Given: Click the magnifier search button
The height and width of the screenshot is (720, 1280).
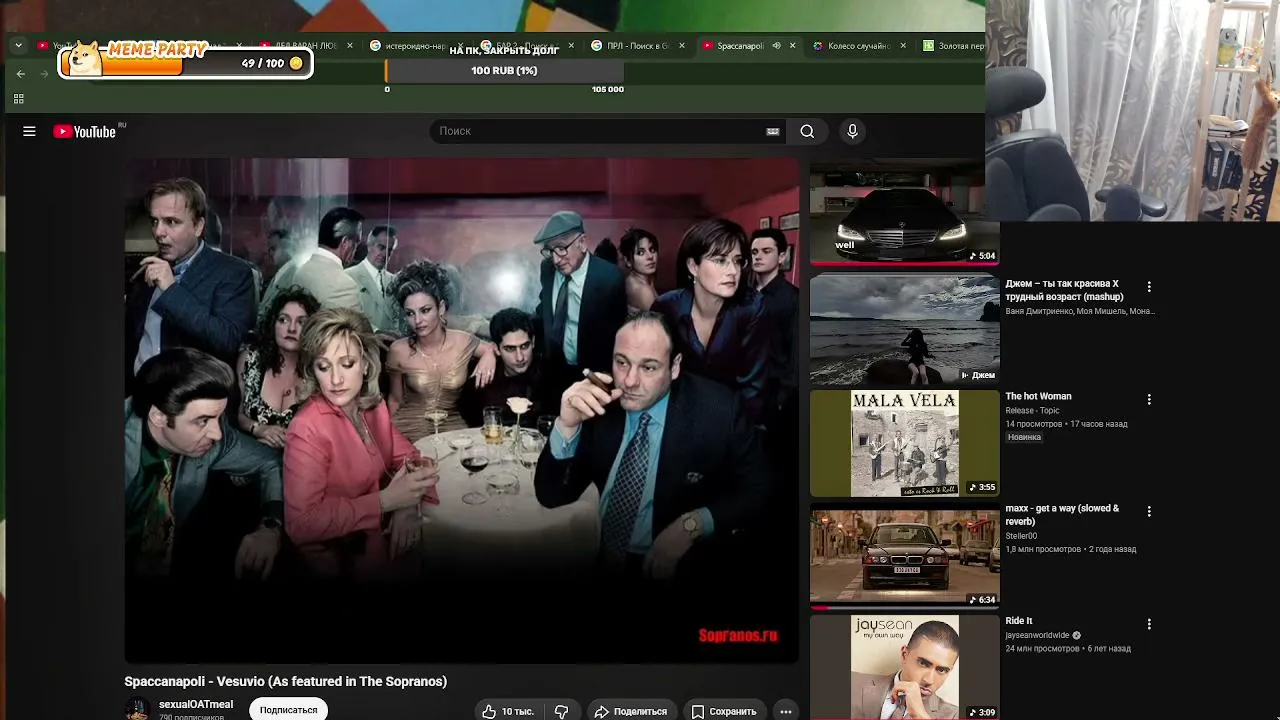Looking at the screenshot, I should [807, 131].
